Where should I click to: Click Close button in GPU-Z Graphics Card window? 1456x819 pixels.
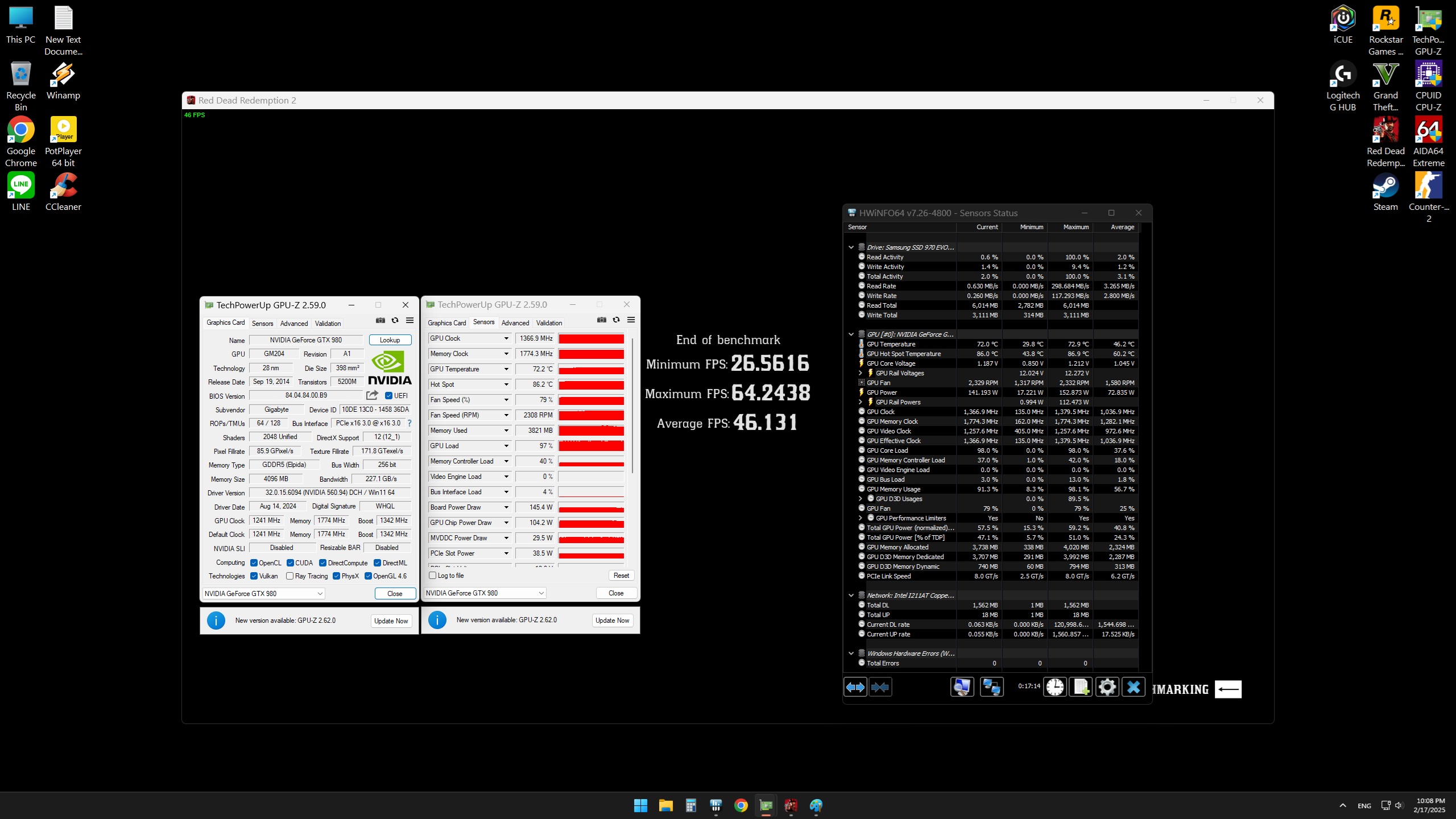(x=395, y=594)
